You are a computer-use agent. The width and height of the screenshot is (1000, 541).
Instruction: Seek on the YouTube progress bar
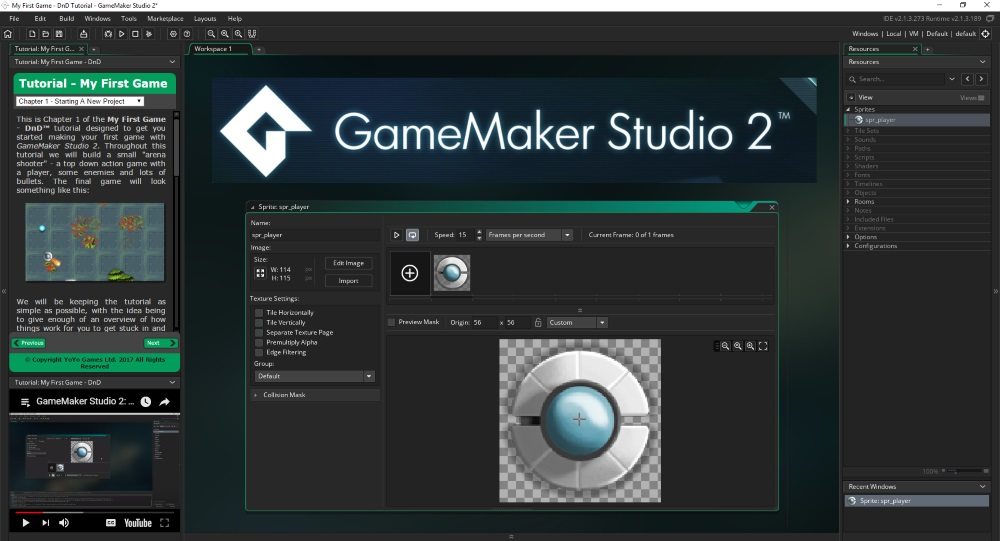[94, 512]
